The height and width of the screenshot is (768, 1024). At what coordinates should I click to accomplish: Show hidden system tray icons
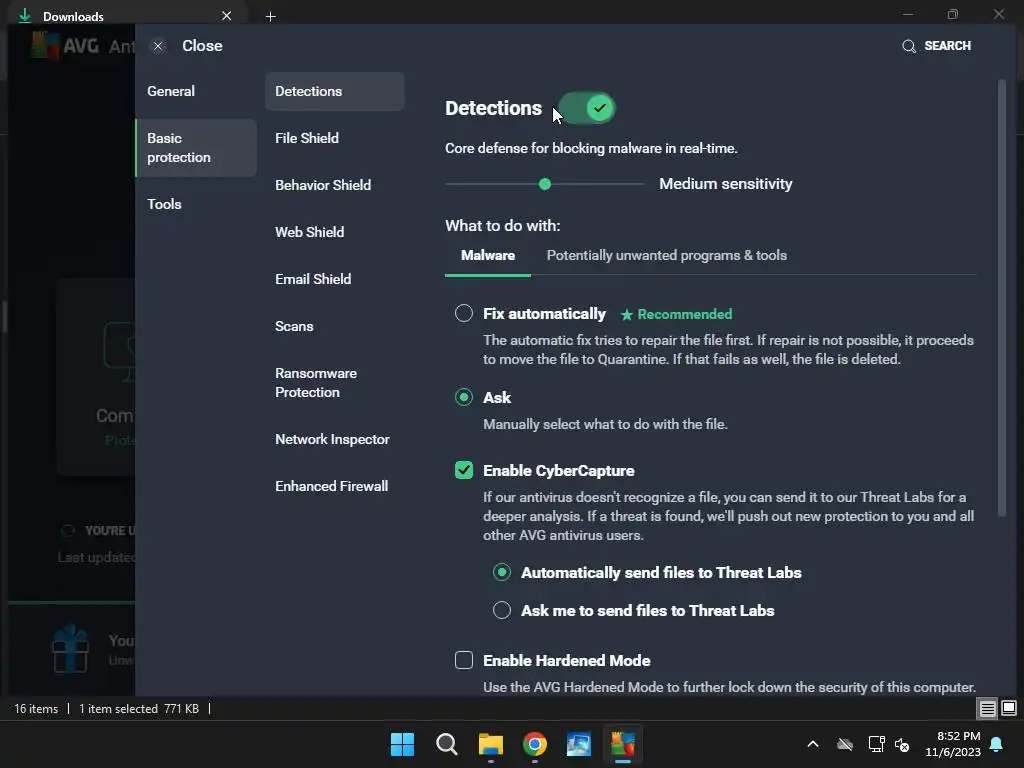tap(813, 744)
